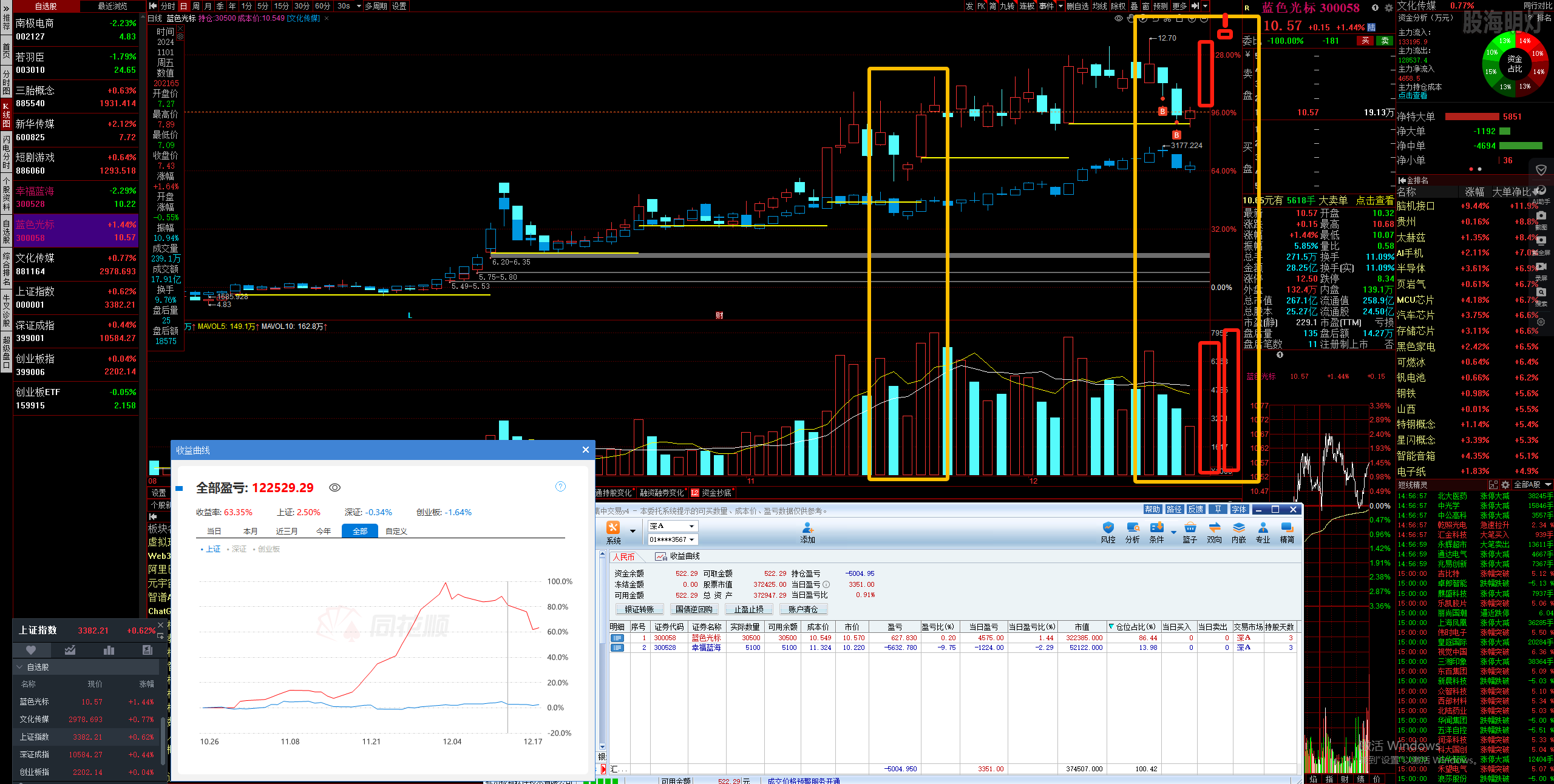
Task: Click the 账户清仓 button
Action: pyautogui.click(x=803, y=609)
